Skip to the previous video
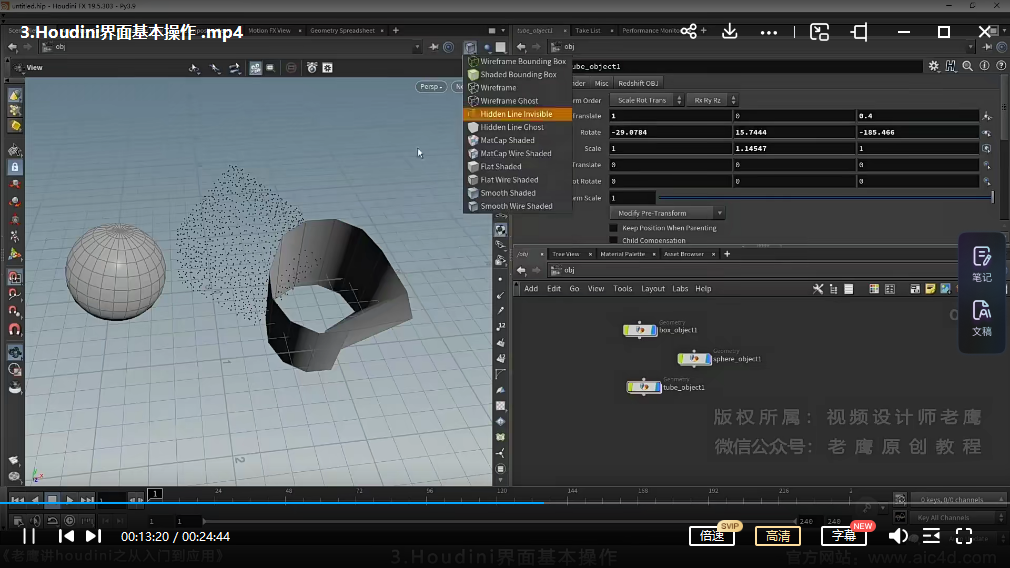 point(66,536)
